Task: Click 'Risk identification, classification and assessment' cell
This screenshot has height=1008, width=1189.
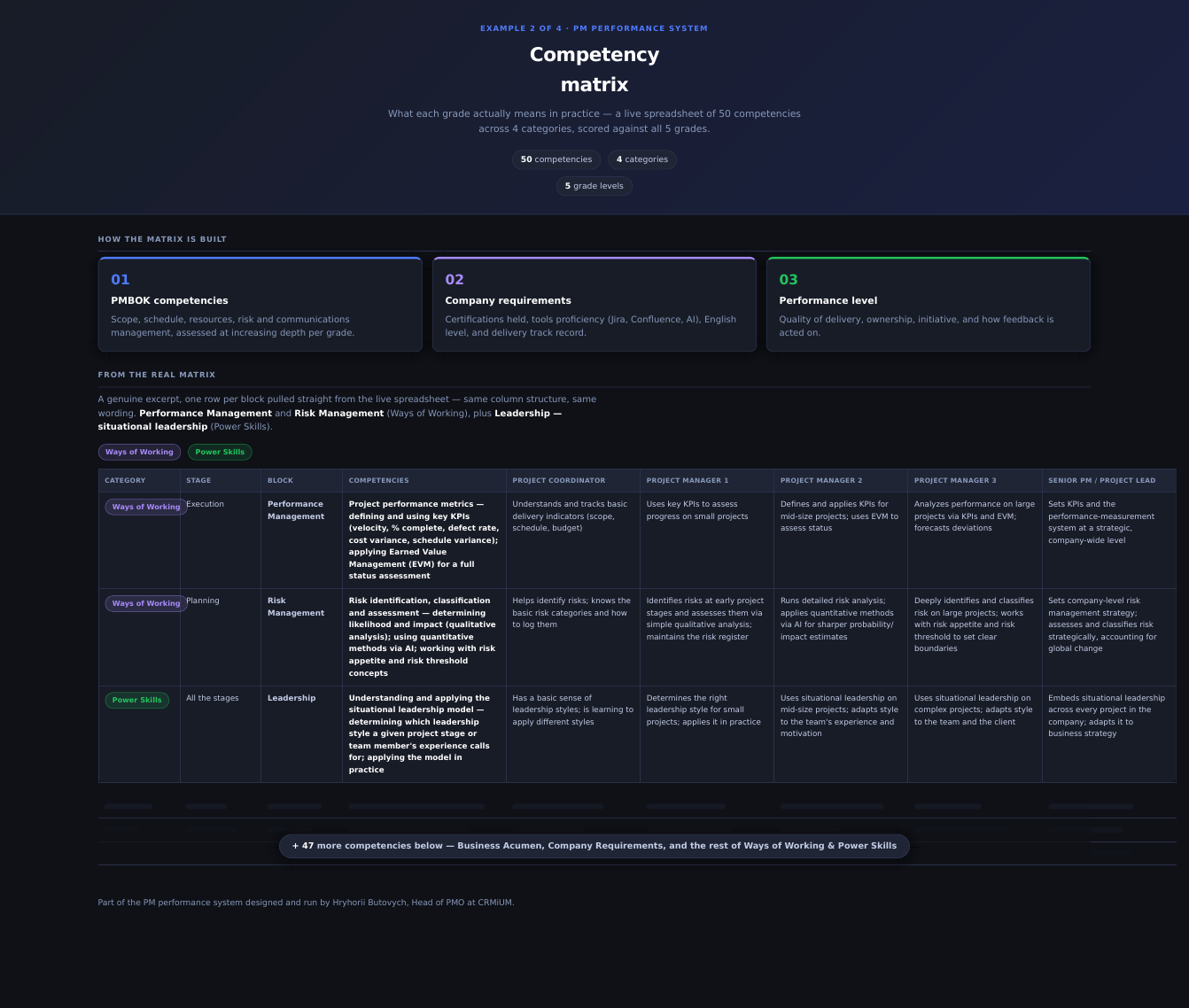Action: click(x=424, y=638)
